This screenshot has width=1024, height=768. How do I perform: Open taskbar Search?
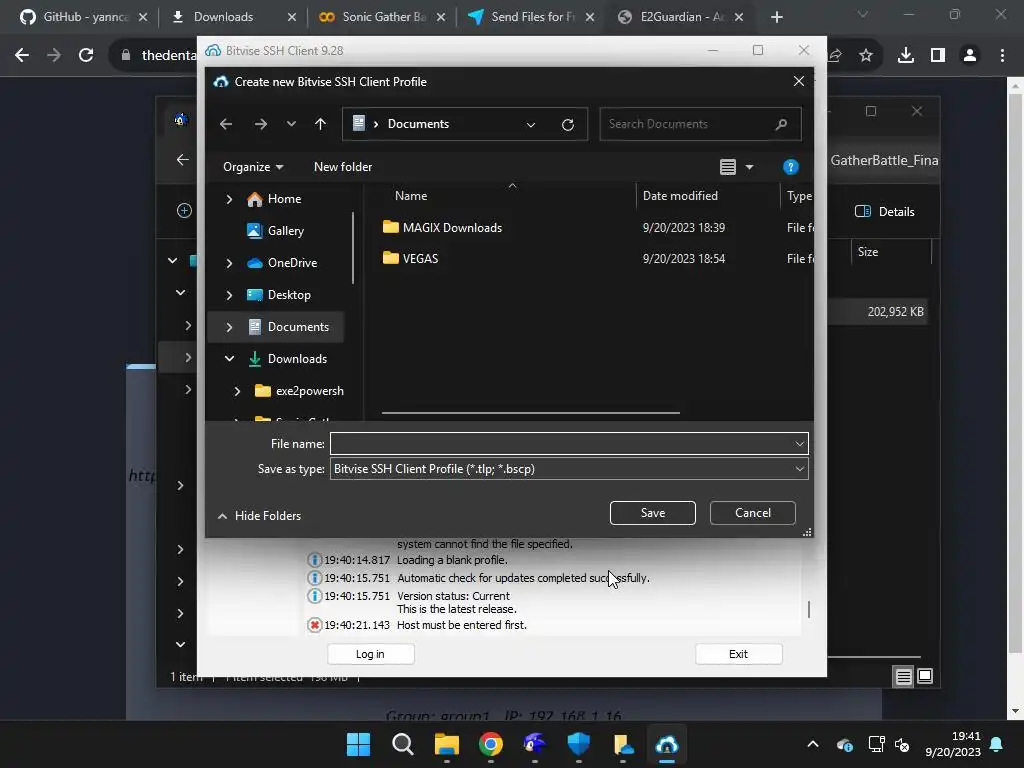(x=402, y=744)
